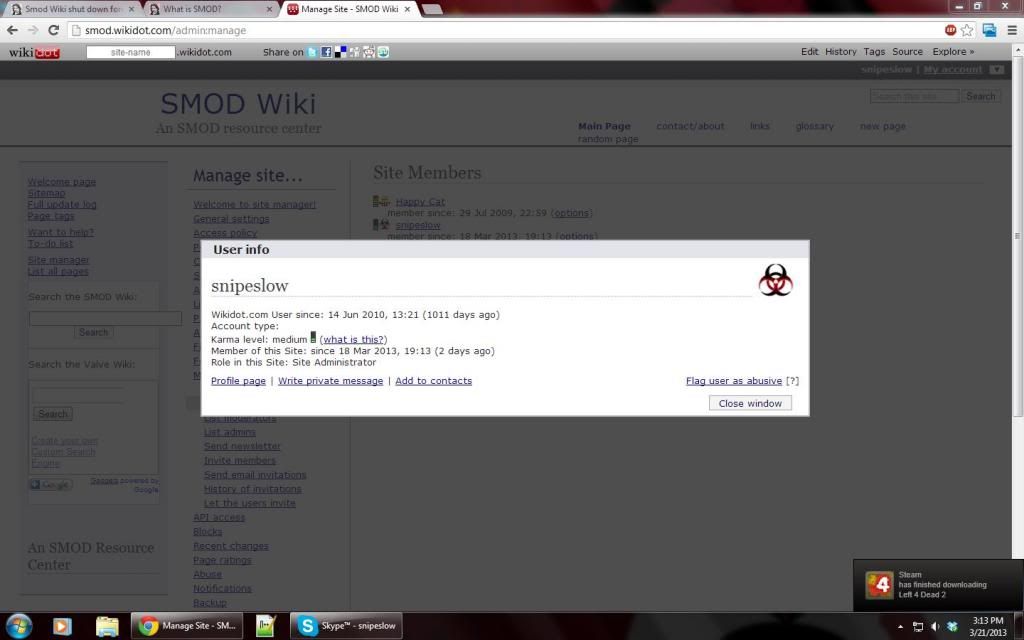Screen dimensions: 1024x640
Task: Switch to 'What is SMOD?' tab
Action: click(x=208, y=9)
